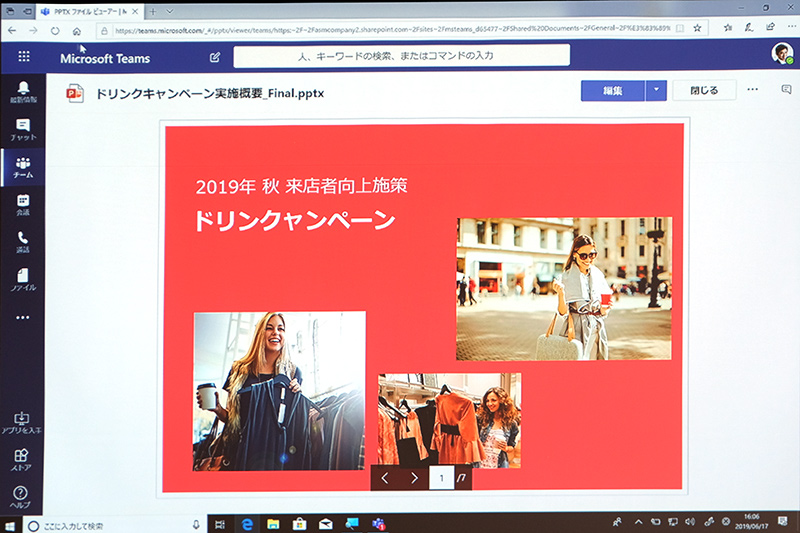Screen dimensions: 800x533
Task: Show more apps via the sidebar ellipsis
Action: 22,317
